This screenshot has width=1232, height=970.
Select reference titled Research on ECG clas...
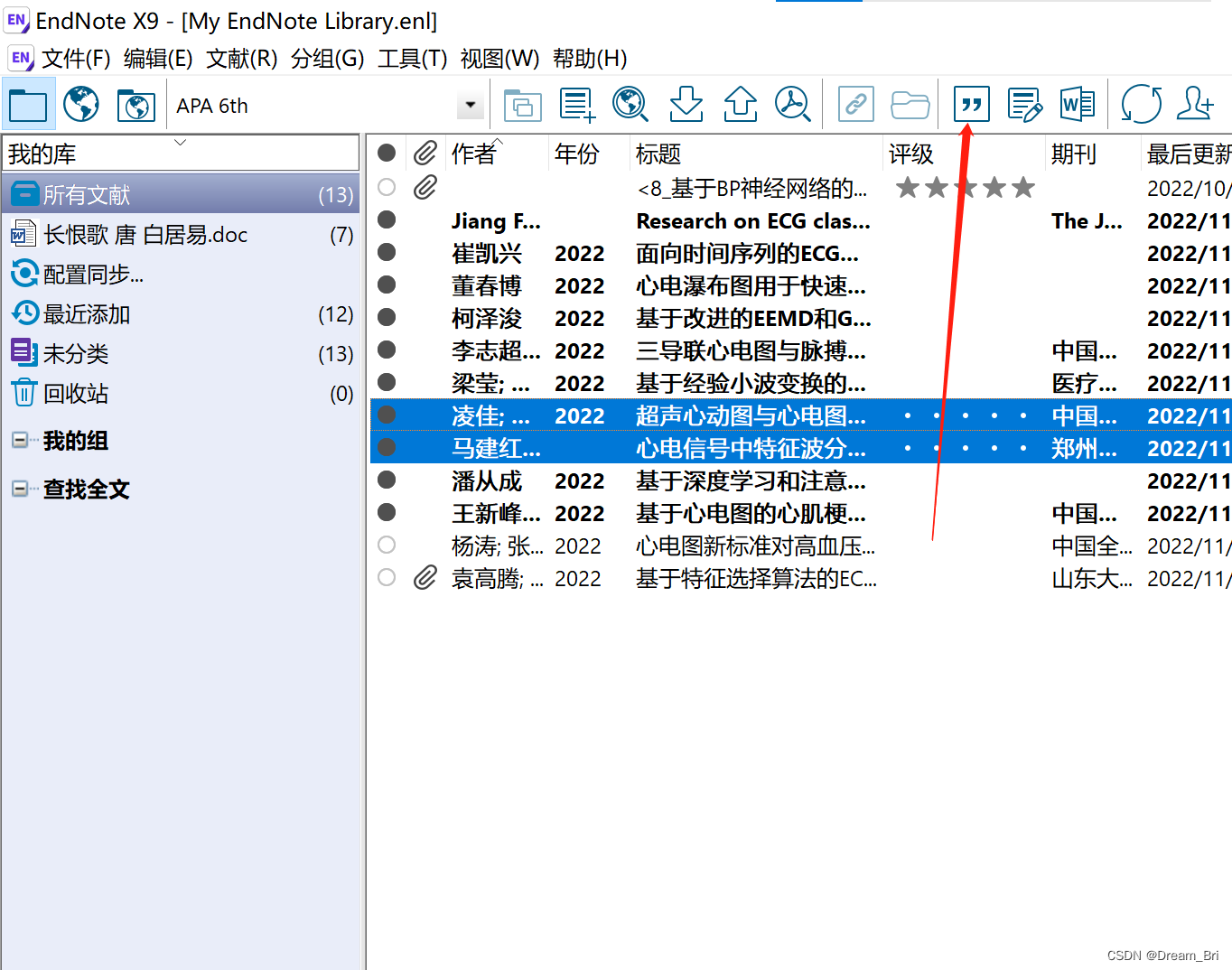[x=753, y=221]
